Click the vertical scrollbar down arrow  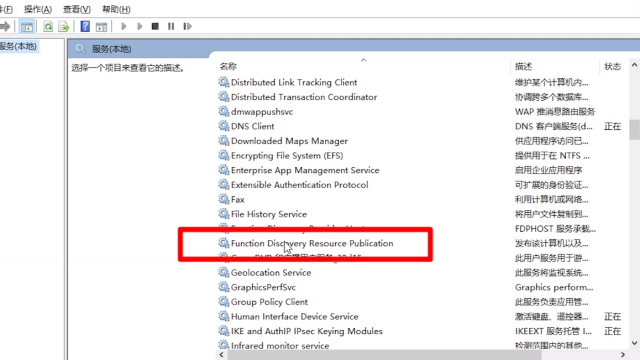[634, 343]
